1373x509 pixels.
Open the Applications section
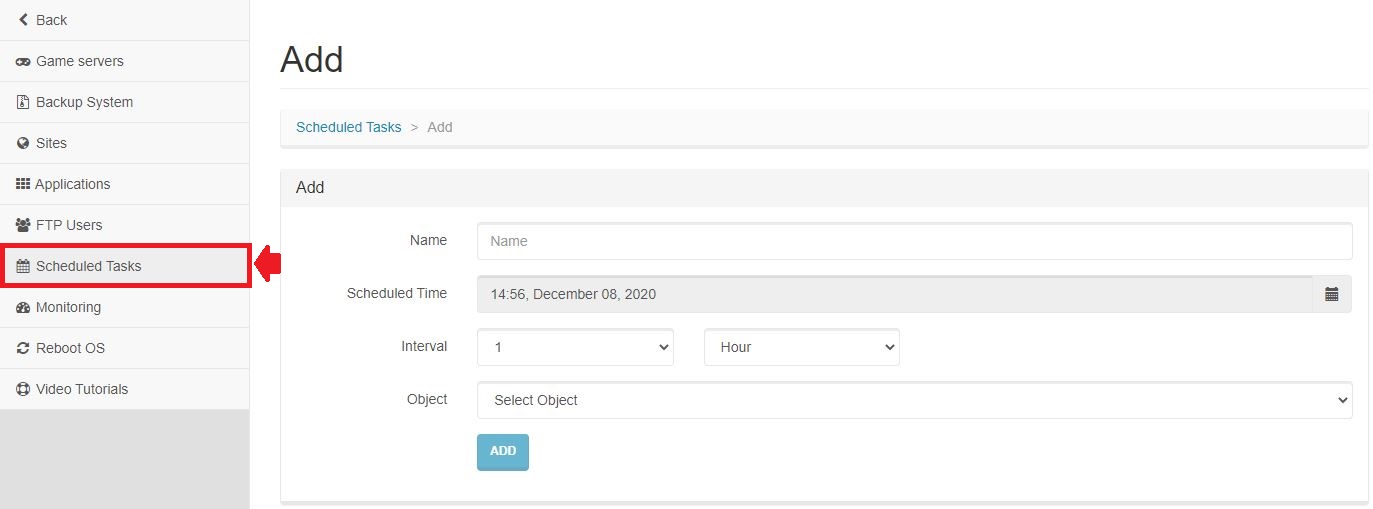point(124,184)
